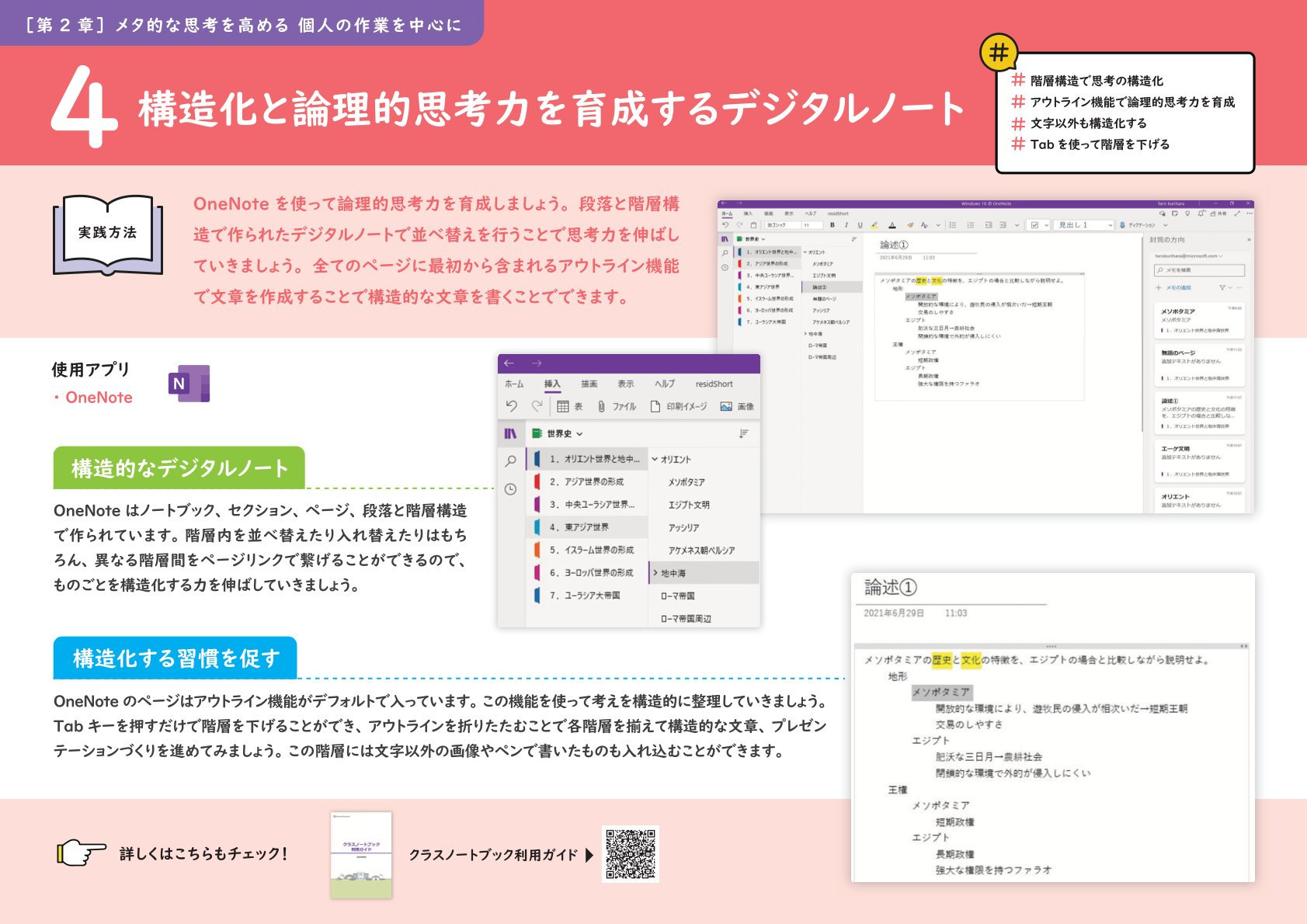Click メモの追加 in the feed pane

click(1174, 287)
